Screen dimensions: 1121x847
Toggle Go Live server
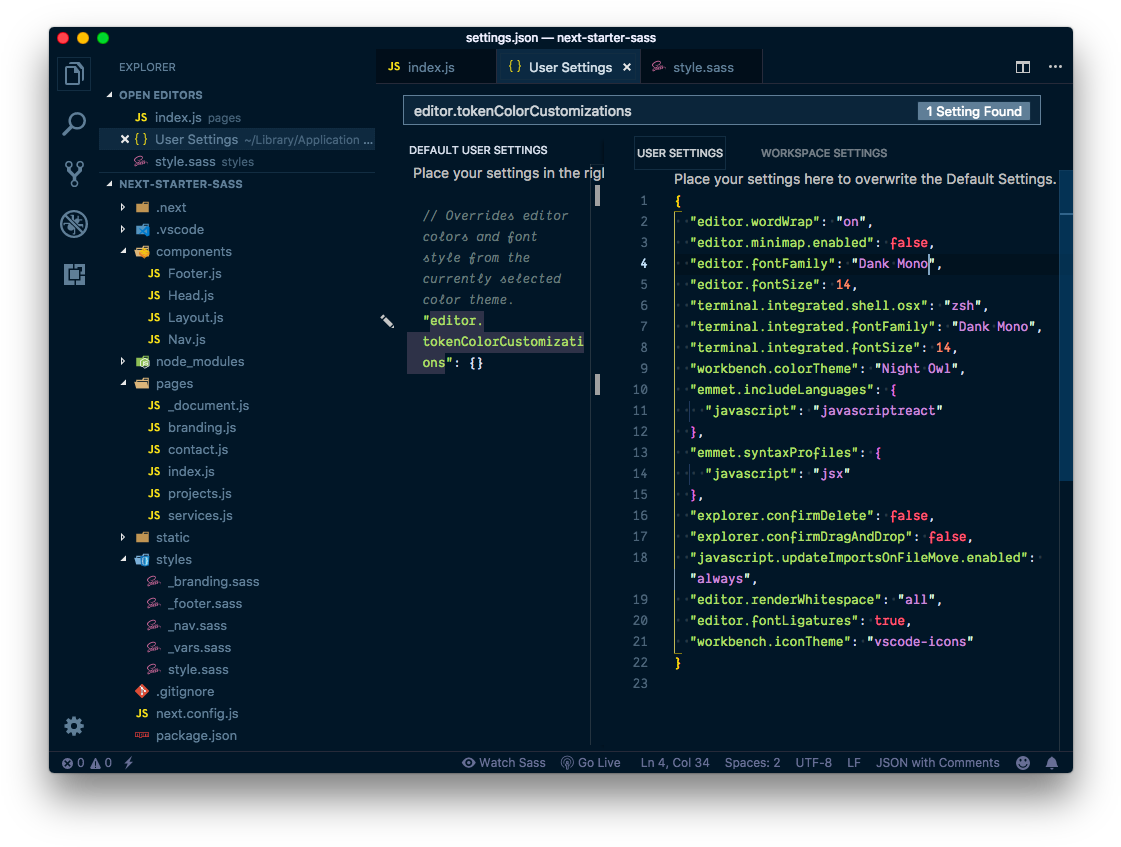coord(590,762)
